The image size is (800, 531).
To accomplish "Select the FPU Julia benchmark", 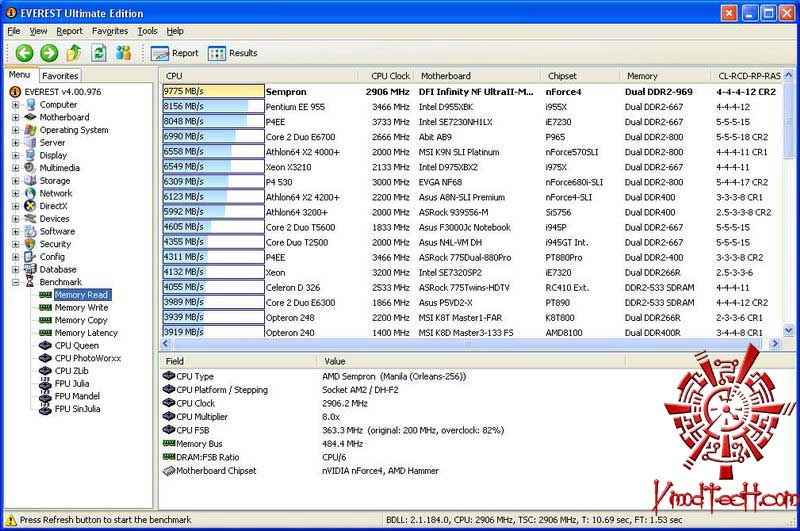I will (x=71, y=384).
